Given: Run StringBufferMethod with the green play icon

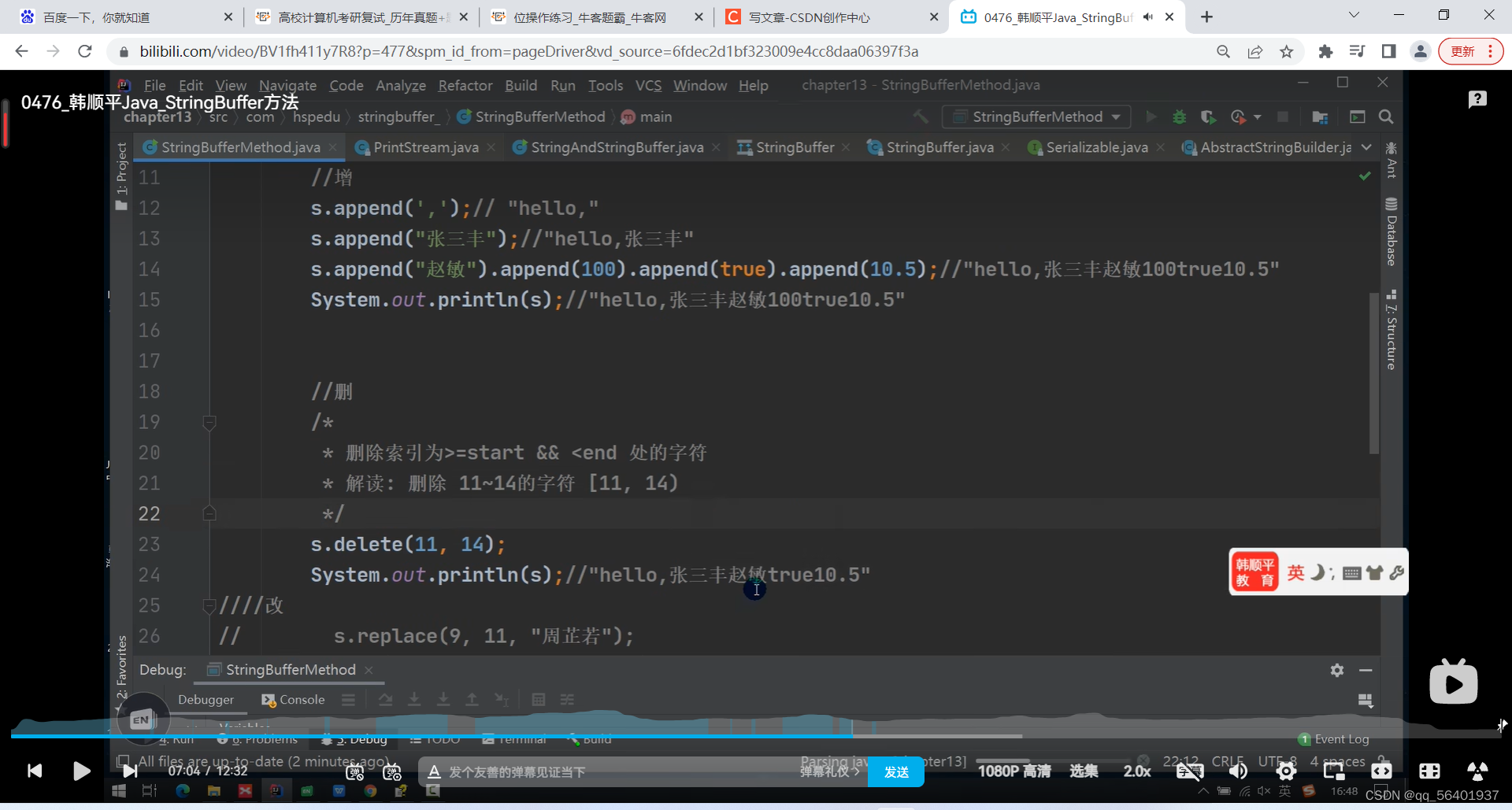Looking at the screenshot, I should (1151, 117).
